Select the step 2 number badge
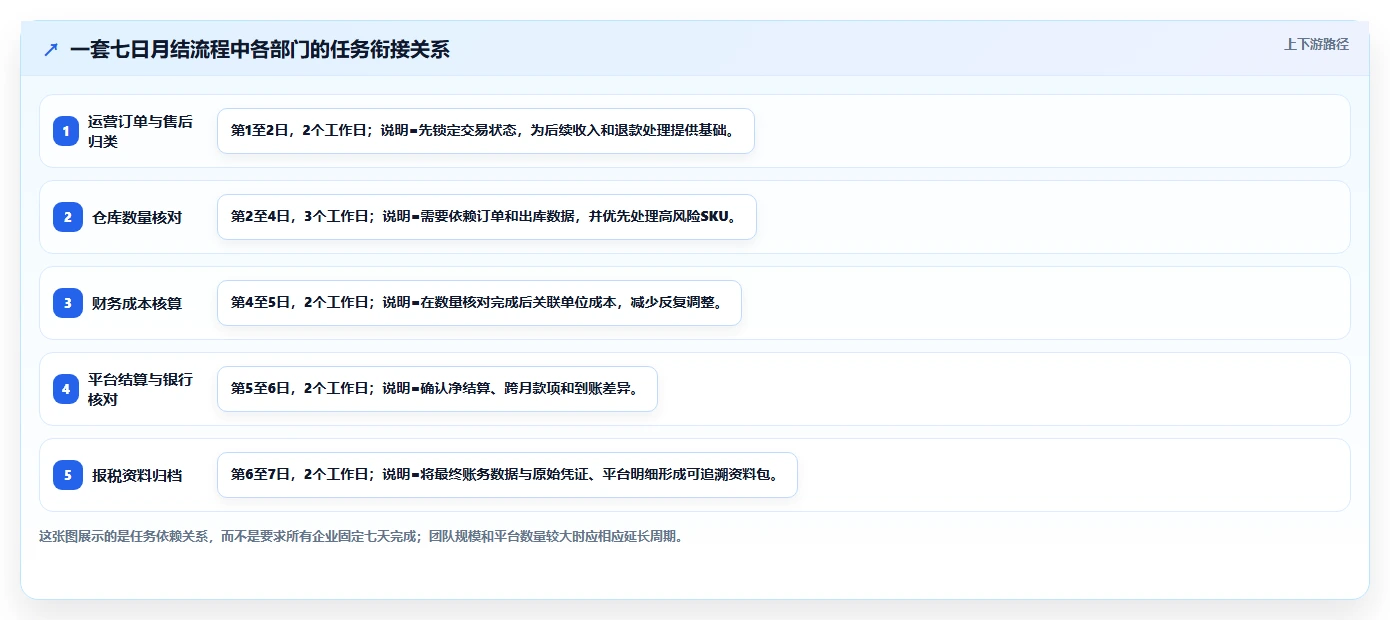Image resolution: width=1390 pixels, height=620 pixels. [x=68, y=217]
